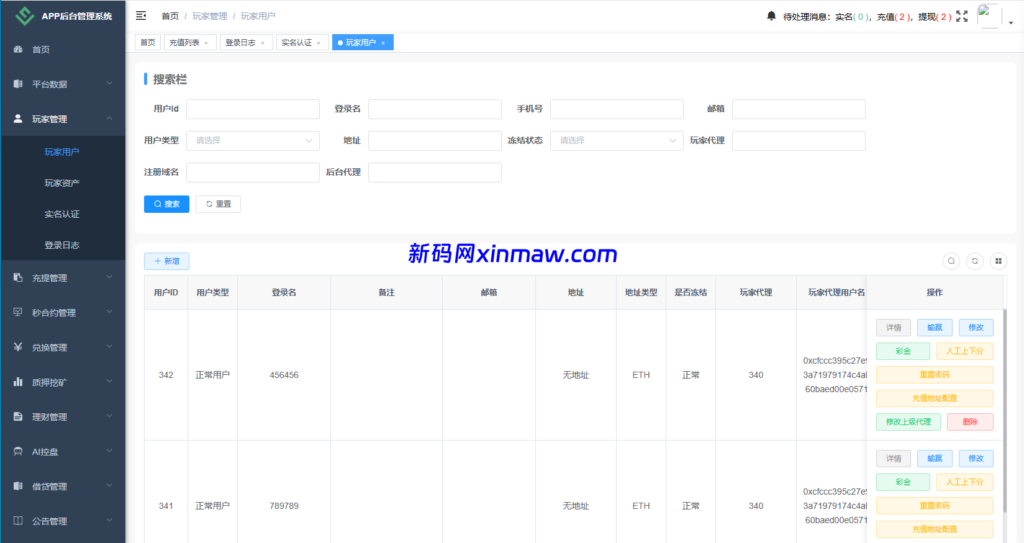Expand the 平台数据 menu chevron
Image resolution: width=1024 pixels, height=543 pixels.
point(109,84)
